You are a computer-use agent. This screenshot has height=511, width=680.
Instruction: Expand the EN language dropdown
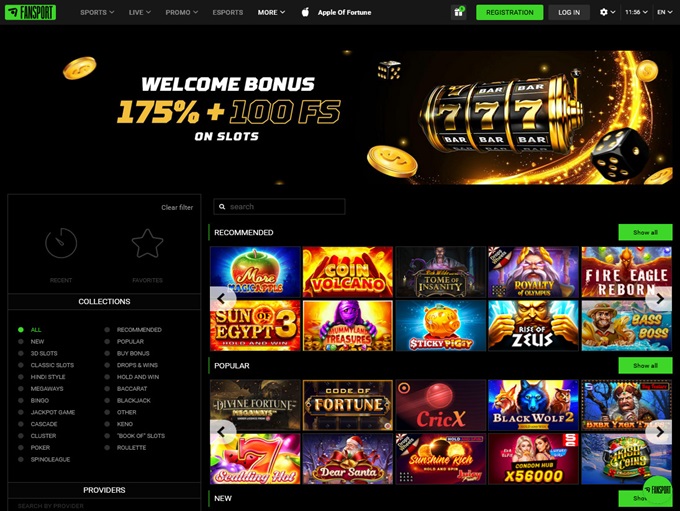click(664, 12)
